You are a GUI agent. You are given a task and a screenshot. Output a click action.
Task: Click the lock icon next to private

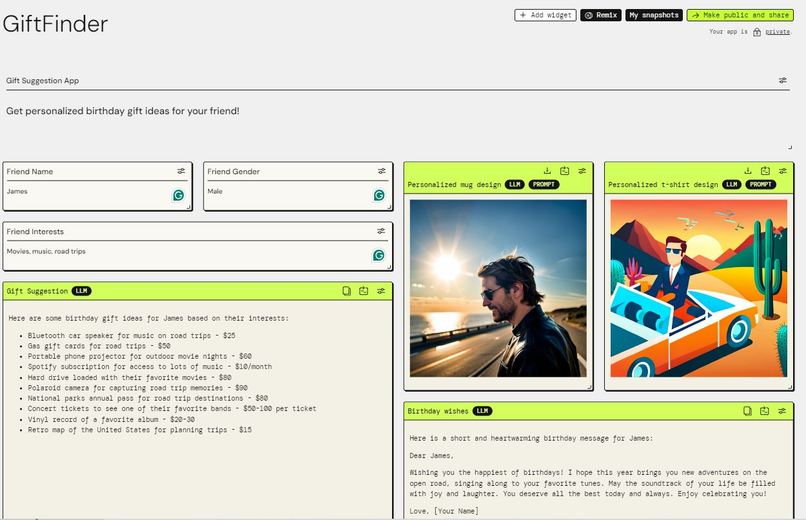757,32
